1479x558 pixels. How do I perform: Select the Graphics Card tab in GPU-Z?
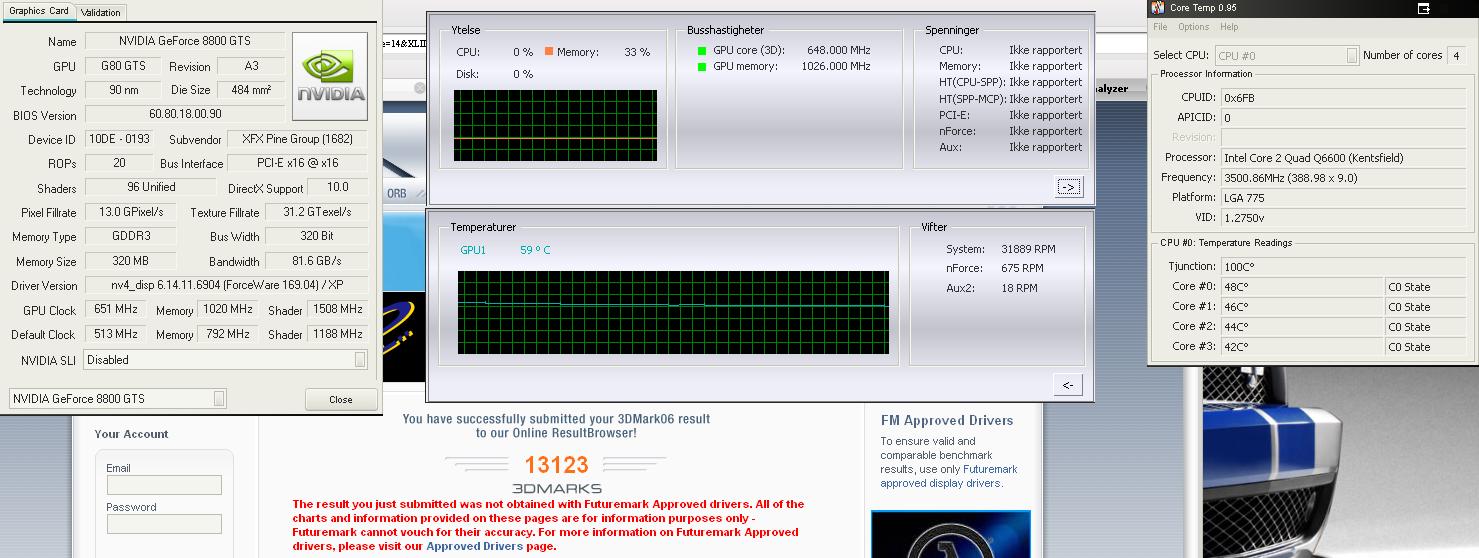click(x=39, y=11)
